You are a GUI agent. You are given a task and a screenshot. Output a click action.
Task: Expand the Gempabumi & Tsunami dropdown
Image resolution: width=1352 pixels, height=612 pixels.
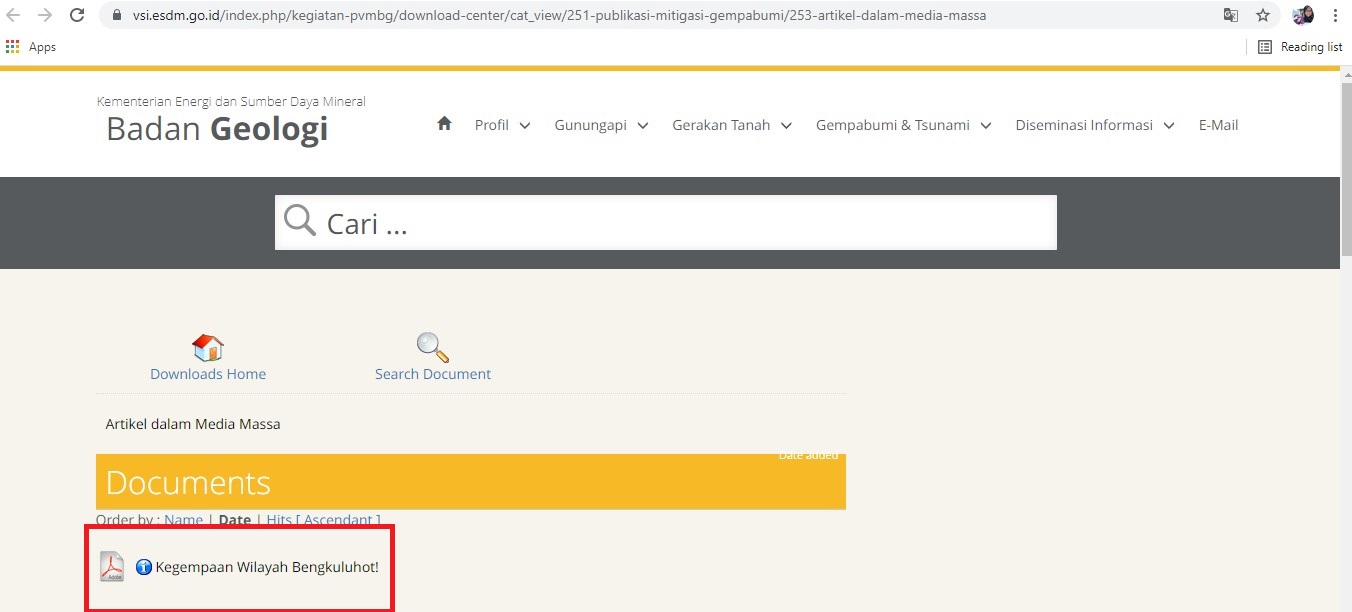903,125
